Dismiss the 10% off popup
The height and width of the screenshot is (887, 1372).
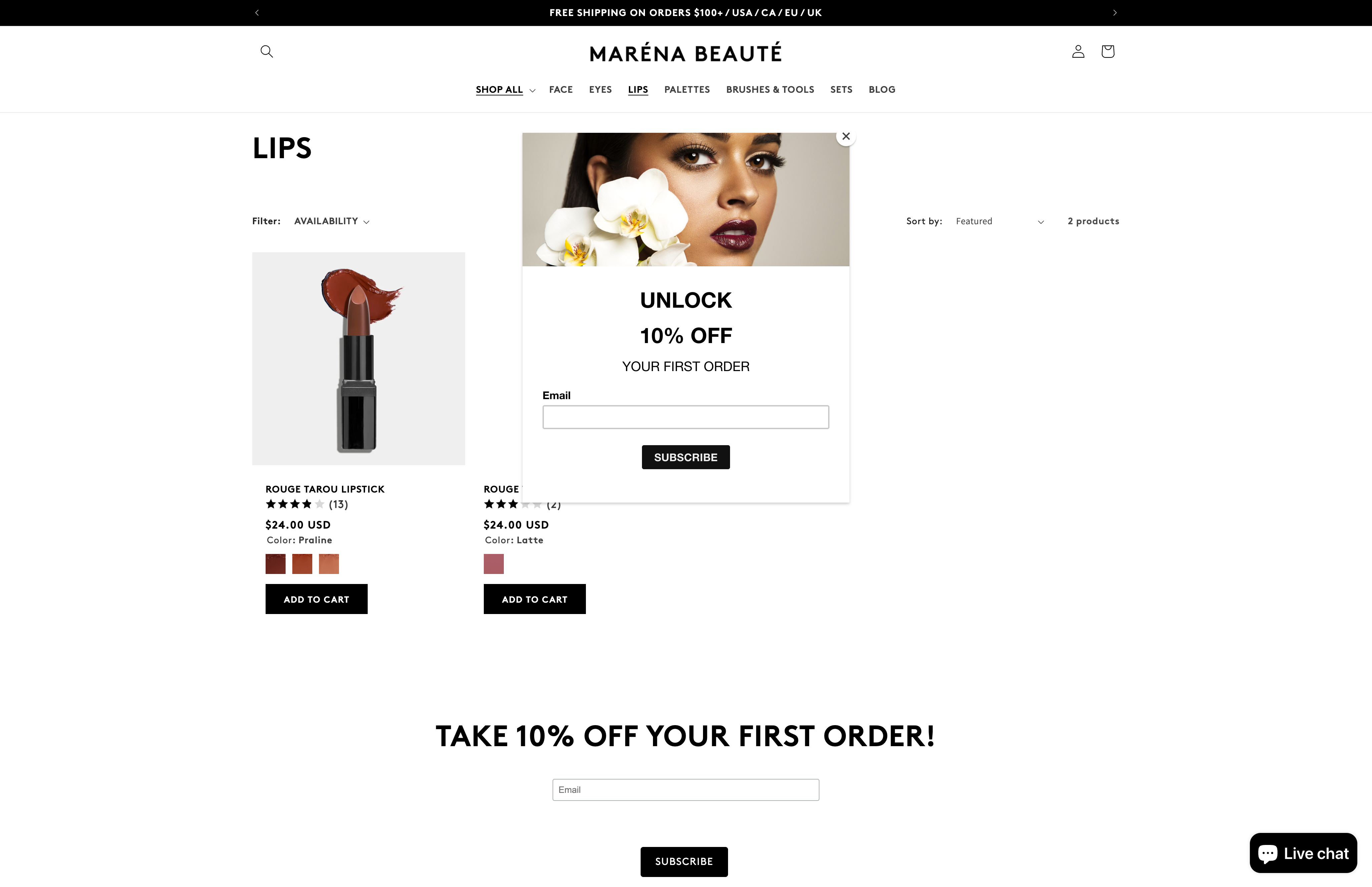point(846,136)
